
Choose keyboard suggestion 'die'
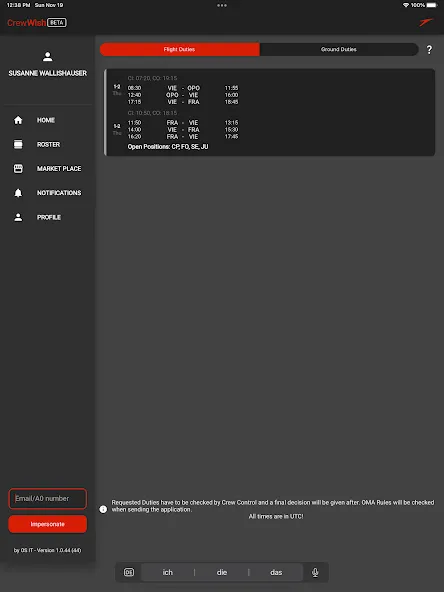(222, 572)
